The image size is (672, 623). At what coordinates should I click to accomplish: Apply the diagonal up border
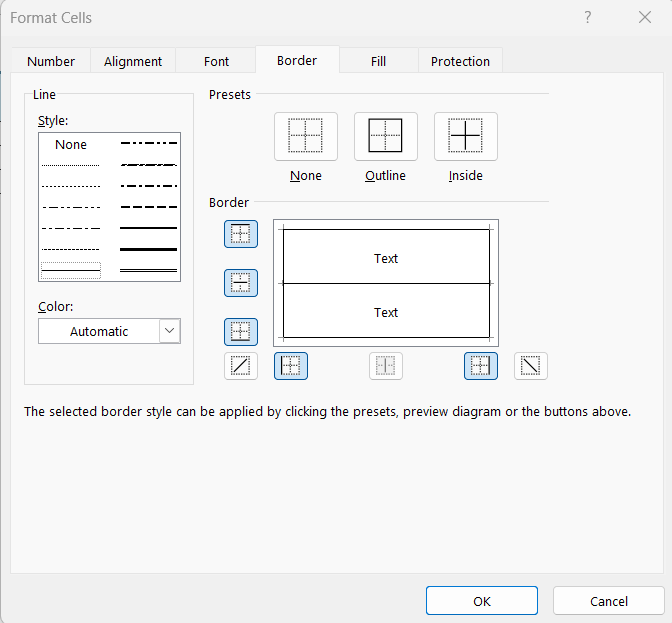[x=241, y=366]
